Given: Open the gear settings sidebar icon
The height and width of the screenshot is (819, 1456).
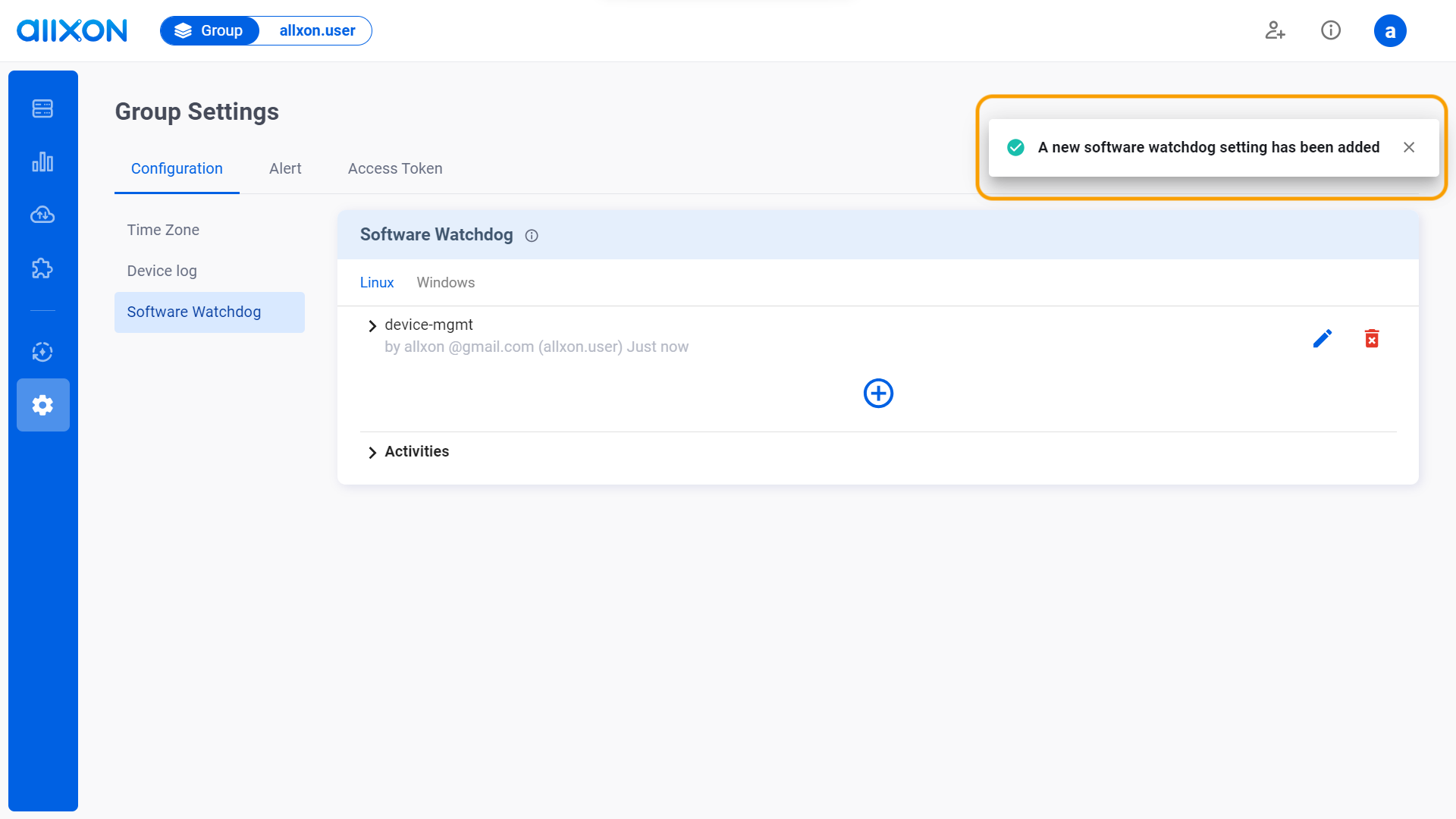Looking at the screenshot, I should (42, 405).
